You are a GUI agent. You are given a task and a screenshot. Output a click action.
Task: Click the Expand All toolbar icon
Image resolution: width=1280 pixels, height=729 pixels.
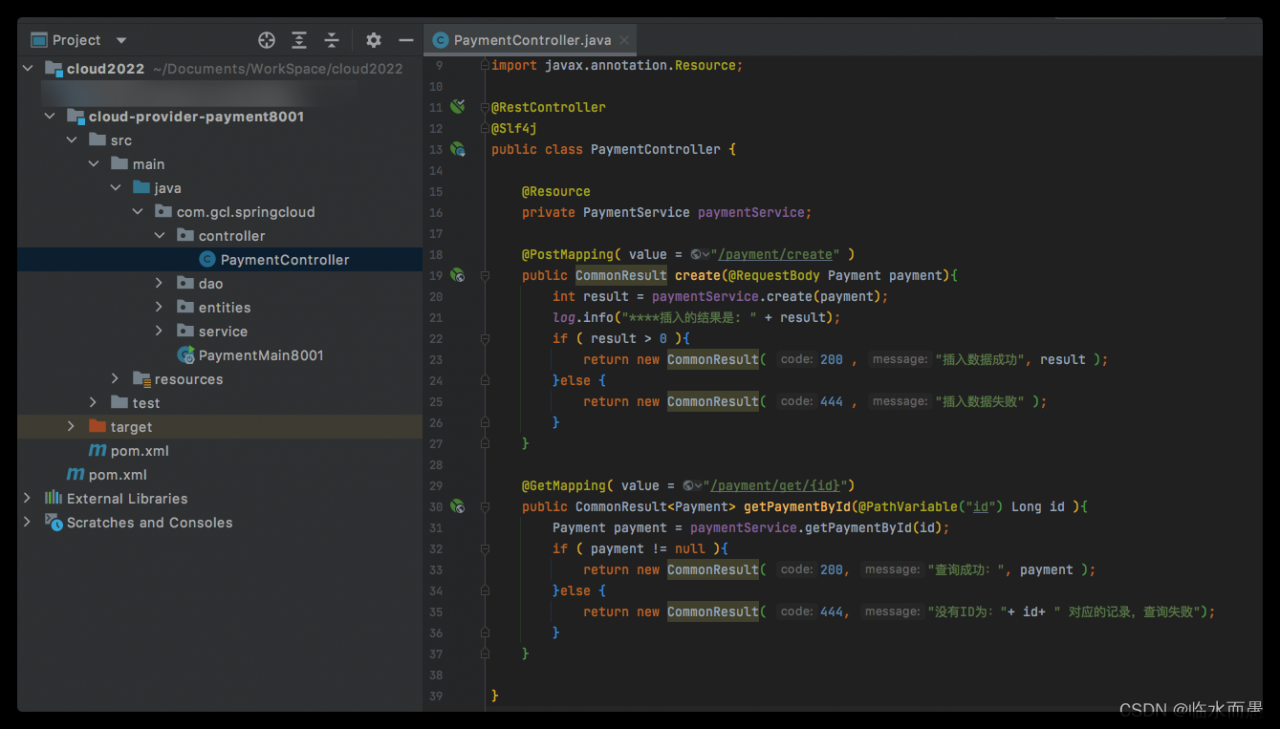click(x=299, y=40)
